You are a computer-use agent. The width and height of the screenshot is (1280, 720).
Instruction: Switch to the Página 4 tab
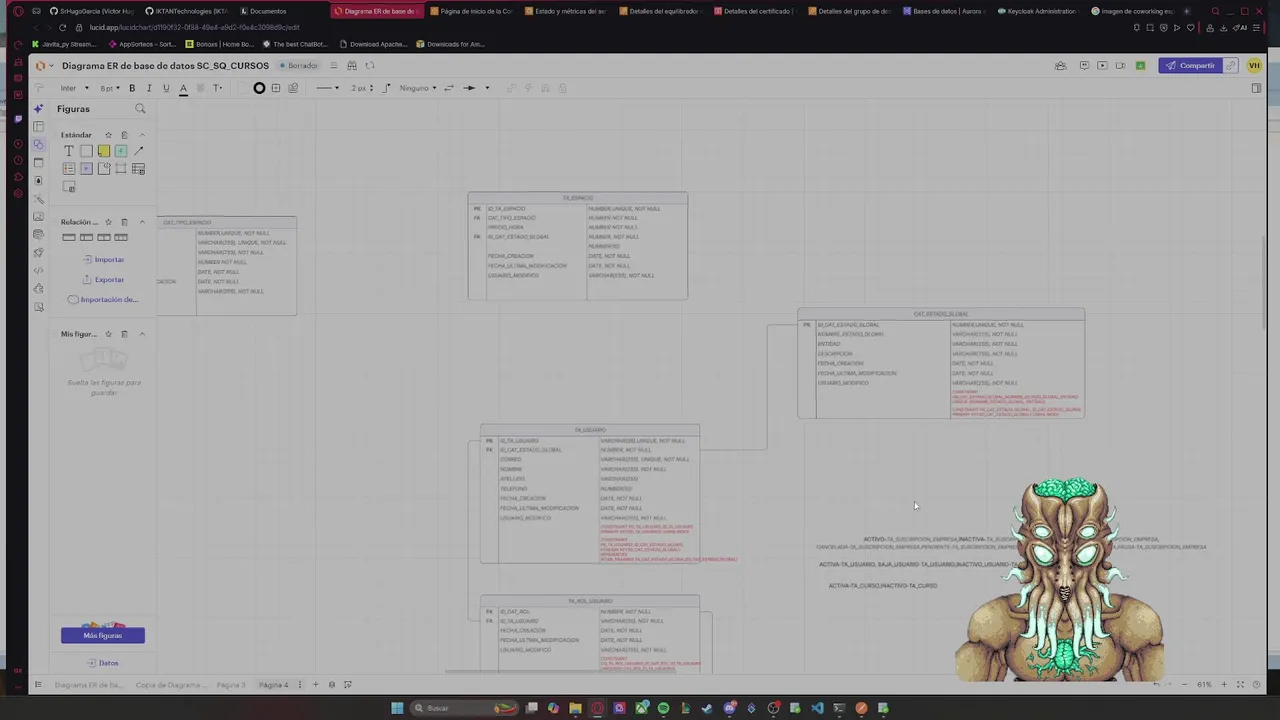pos(274,685)
